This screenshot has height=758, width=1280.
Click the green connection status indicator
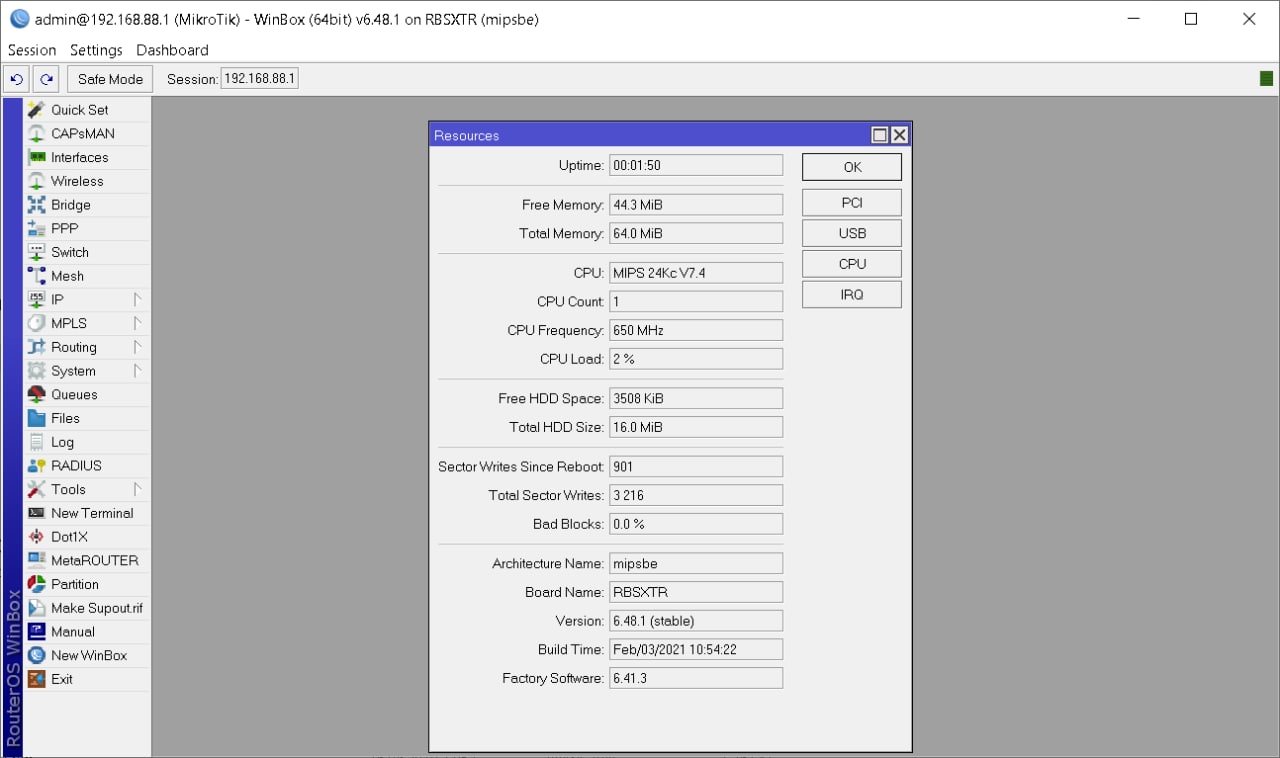pyautogui.click(x=1266, y=79)
